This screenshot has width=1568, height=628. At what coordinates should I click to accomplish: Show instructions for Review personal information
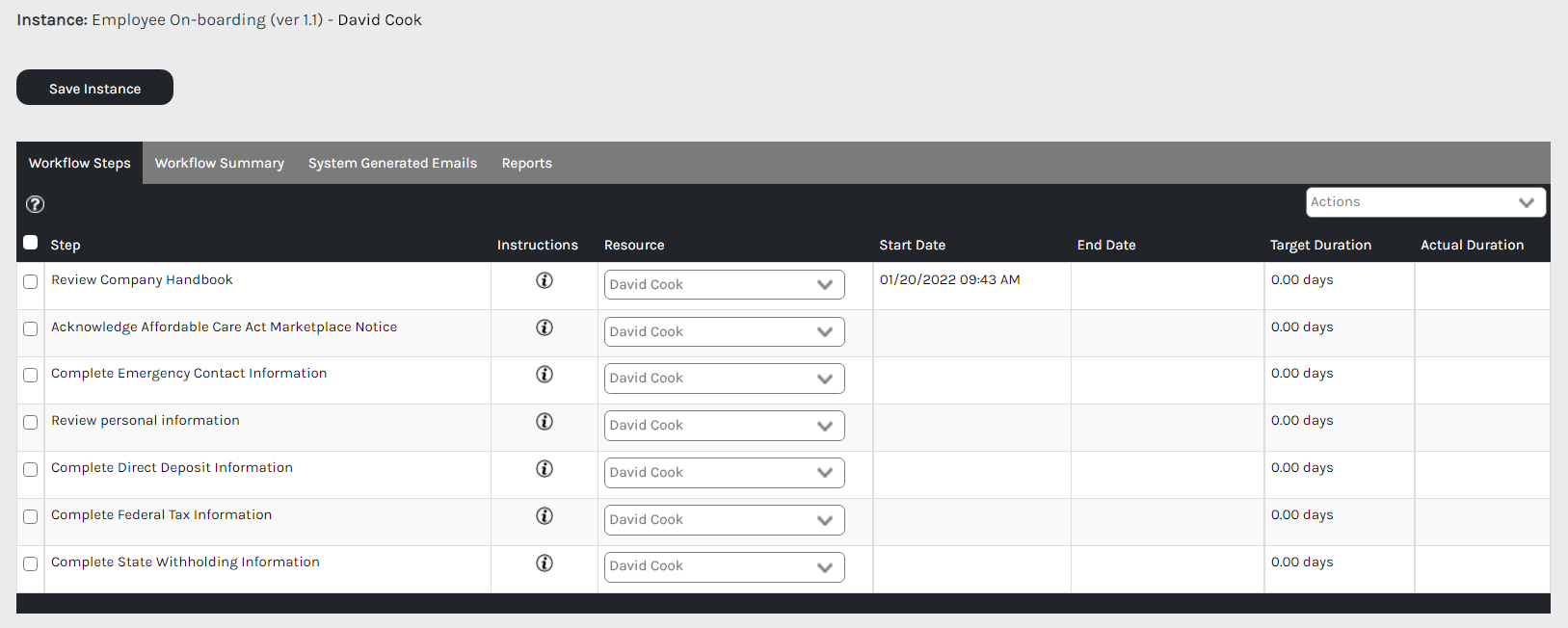coord(545,421)
